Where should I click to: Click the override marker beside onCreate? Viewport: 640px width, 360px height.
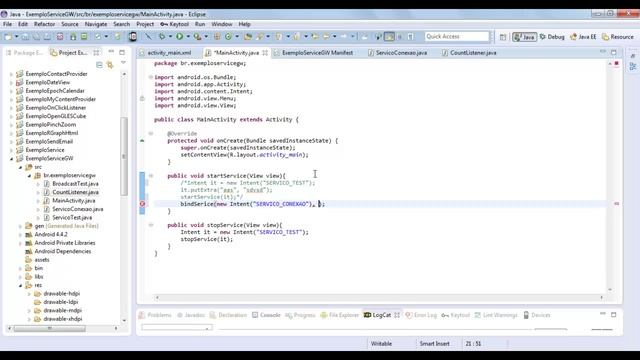(142, 140)
